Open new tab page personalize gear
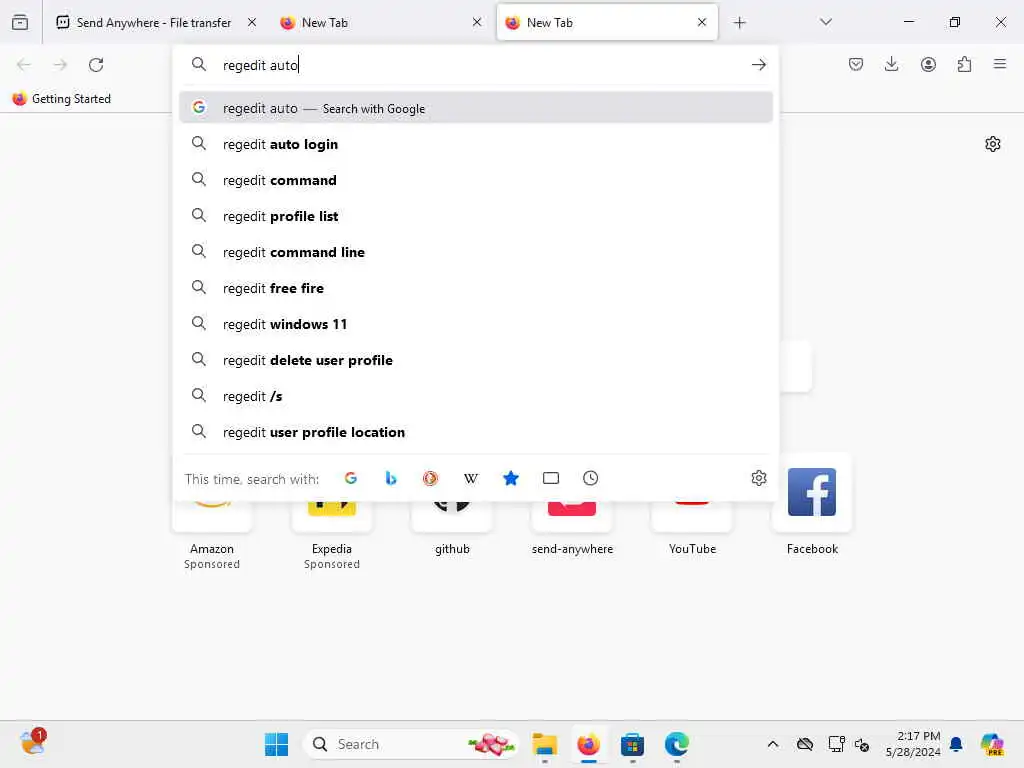The height and width of the screenshot is (768, 1024). tap(993, 144)
